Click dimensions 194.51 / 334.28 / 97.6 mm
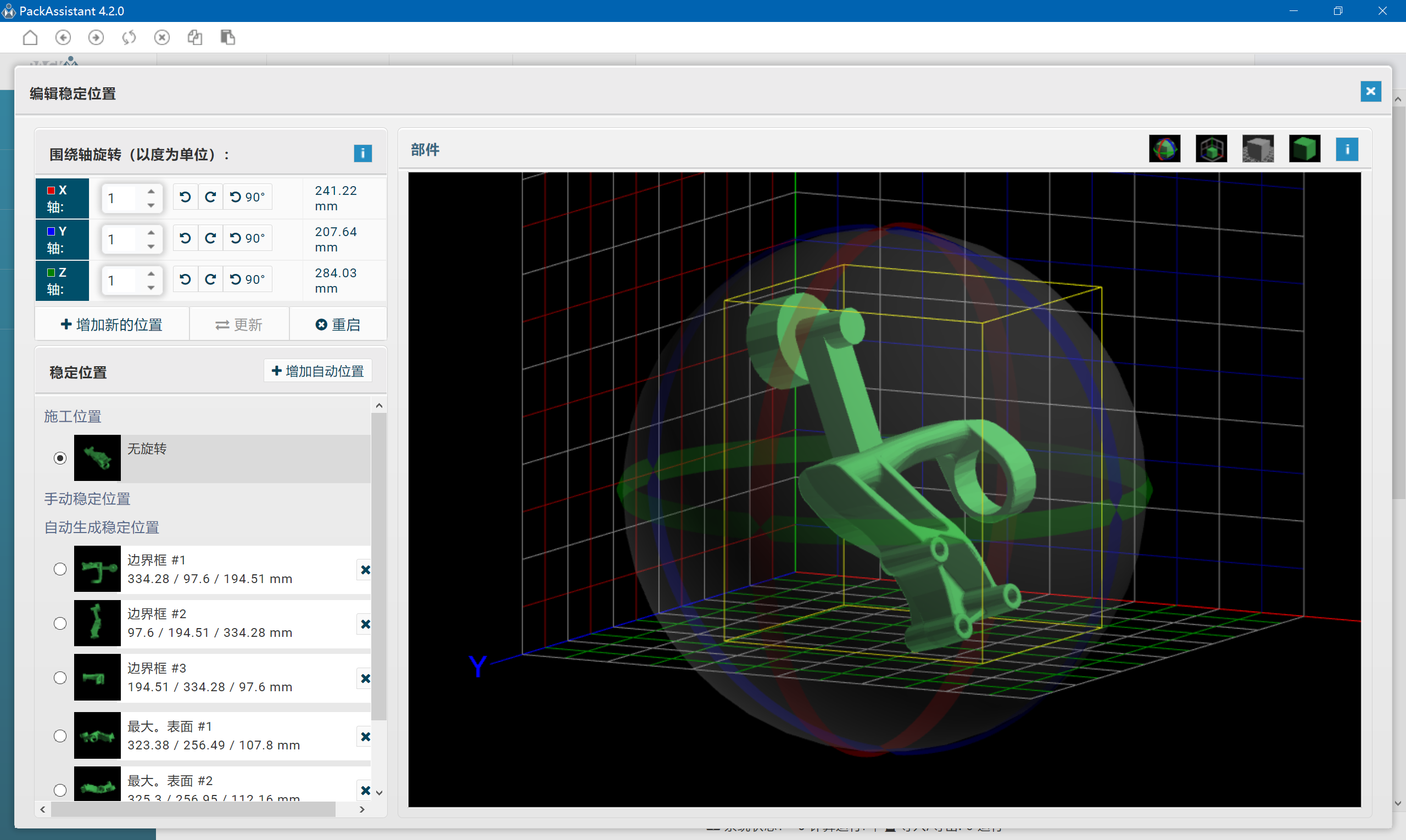 pyautogui.click(x=210, y=687)
